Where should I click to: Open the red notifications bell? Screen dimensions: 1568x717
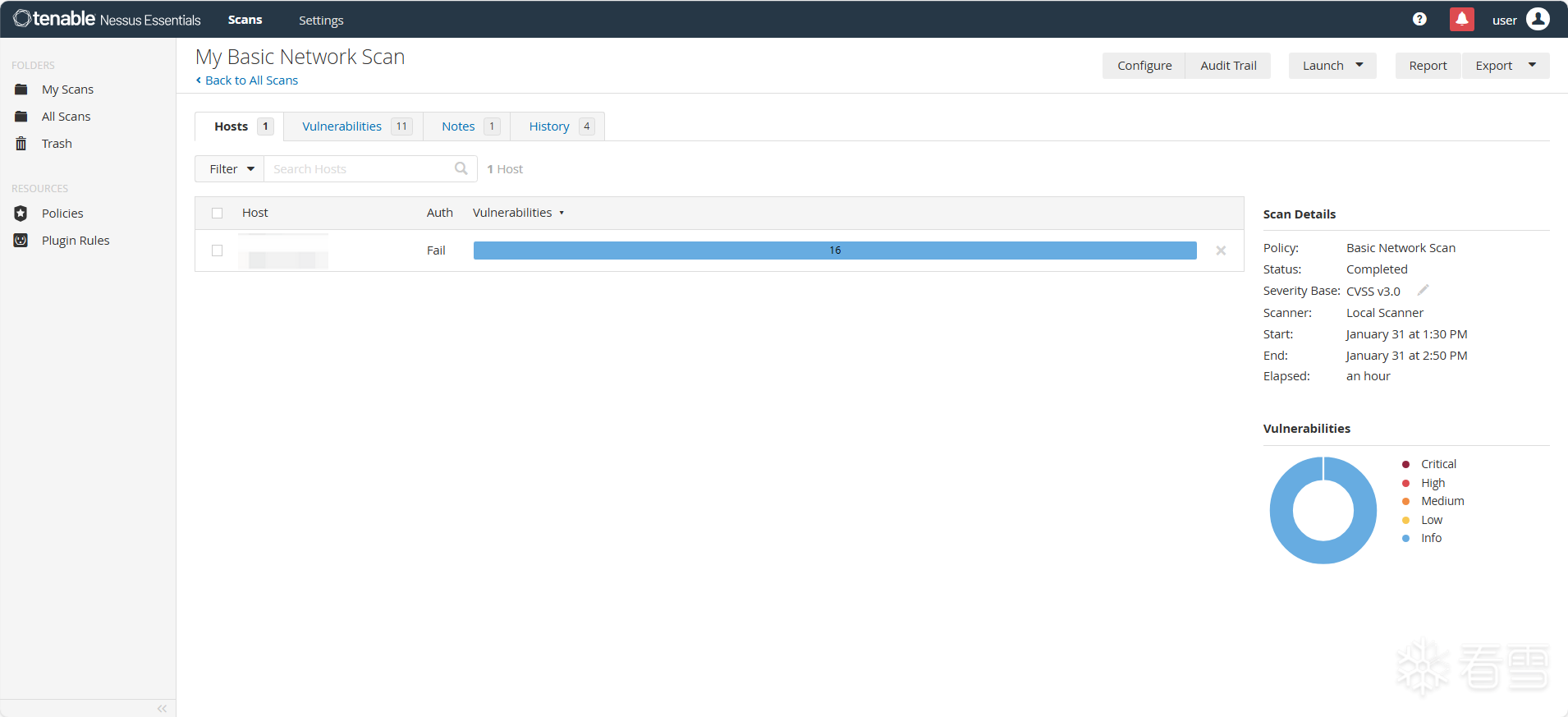point(1461,20)
